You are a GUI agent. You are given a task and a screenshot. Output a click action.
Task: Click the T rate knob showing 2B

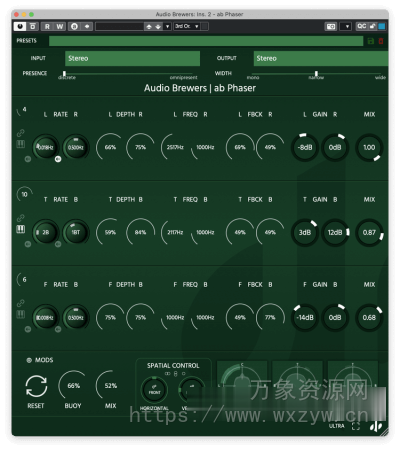(45, 232)
